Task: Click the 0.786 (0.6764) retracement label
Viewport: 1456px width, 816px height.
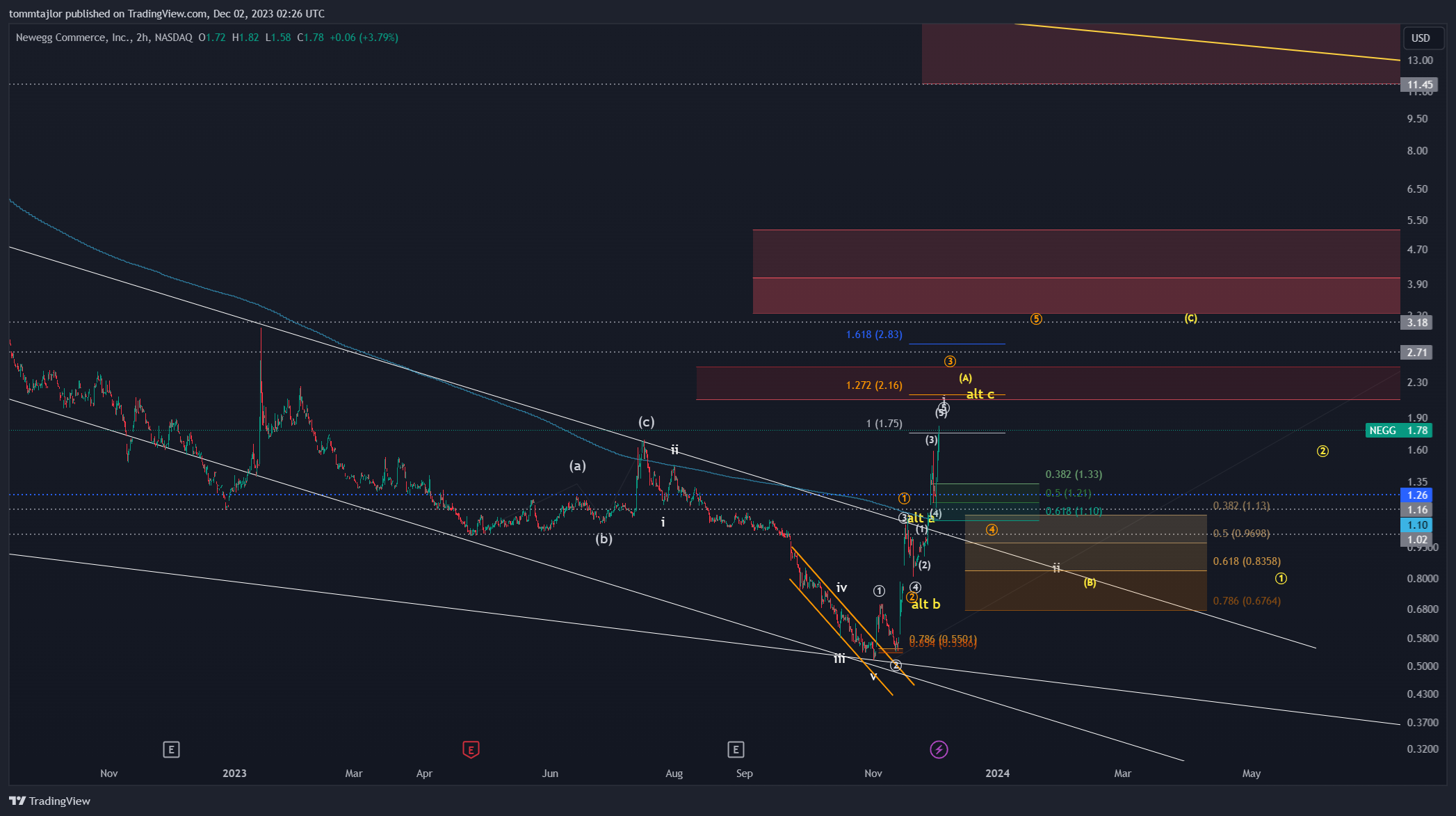Action: [x=1247, y=601]
